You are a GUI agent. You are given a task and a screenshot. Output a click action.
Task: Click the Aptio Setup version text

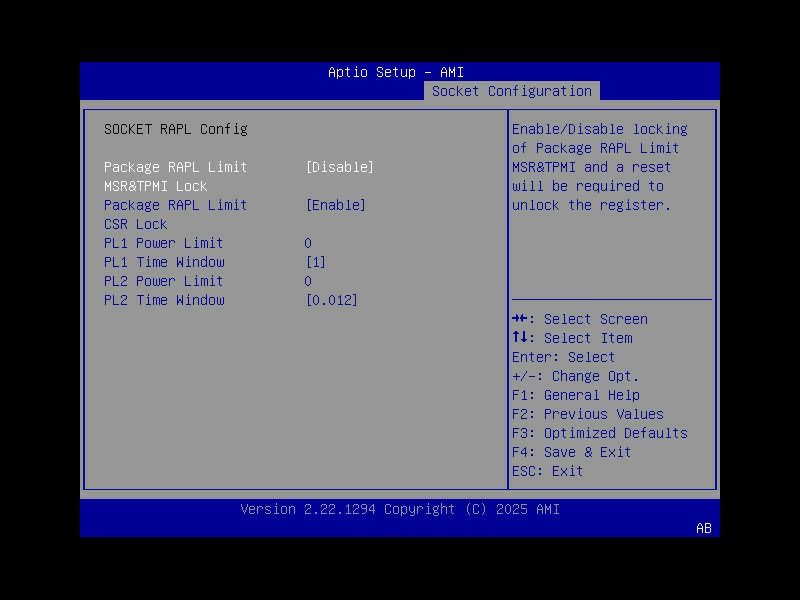click(399, 509)
